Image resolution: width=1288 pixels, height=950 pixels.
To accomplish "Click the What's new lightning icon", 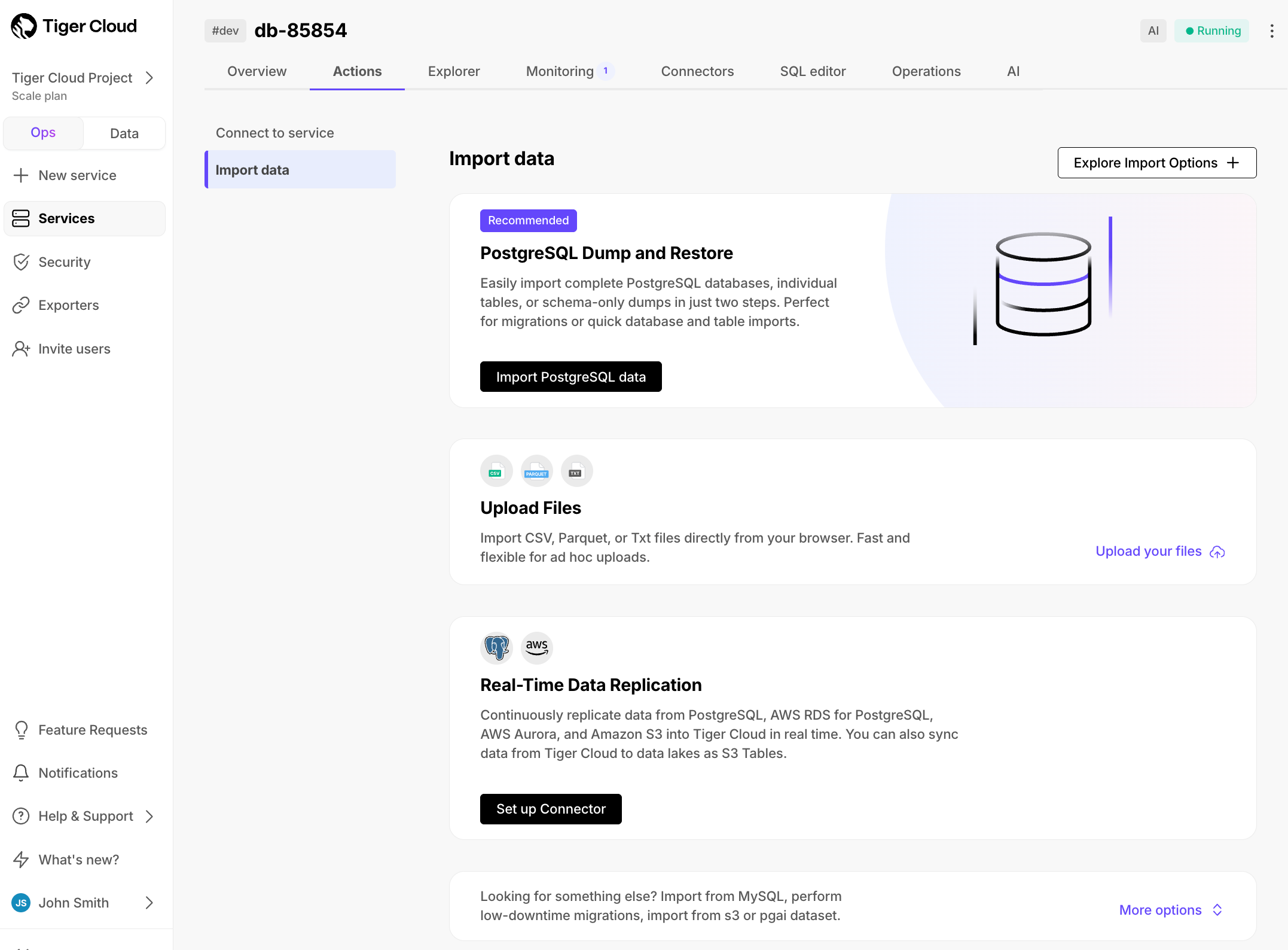I will tap(21, 860).
